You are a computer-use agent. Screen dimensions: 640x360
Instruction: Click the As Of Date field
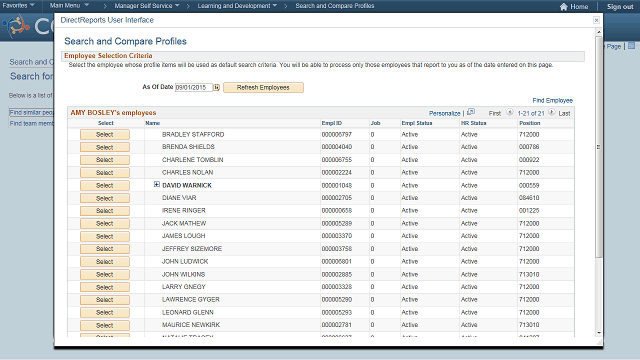point(193,87)
